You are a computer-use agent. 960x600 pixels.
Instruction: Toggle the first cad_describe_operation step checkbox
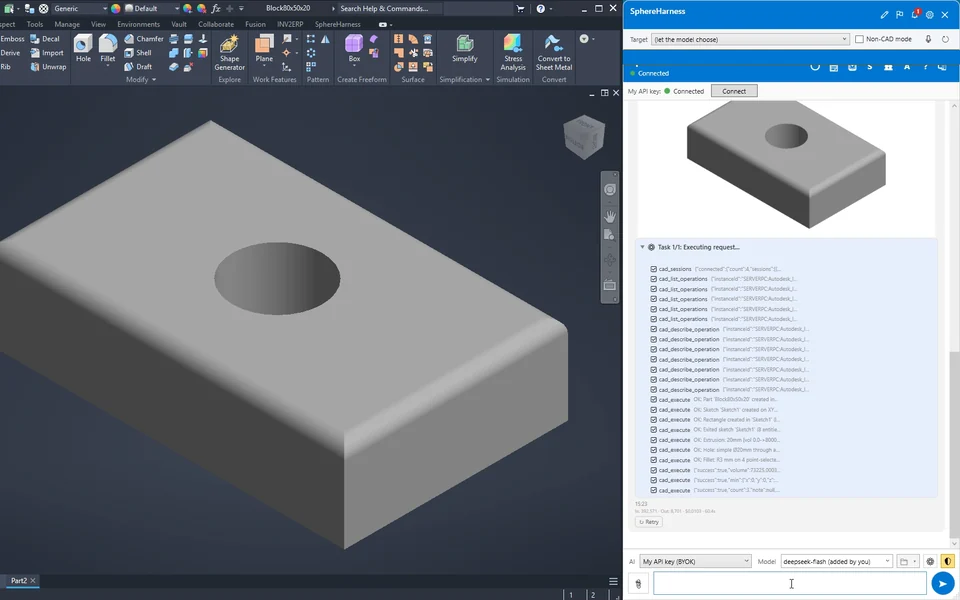[x=653, y=329]
